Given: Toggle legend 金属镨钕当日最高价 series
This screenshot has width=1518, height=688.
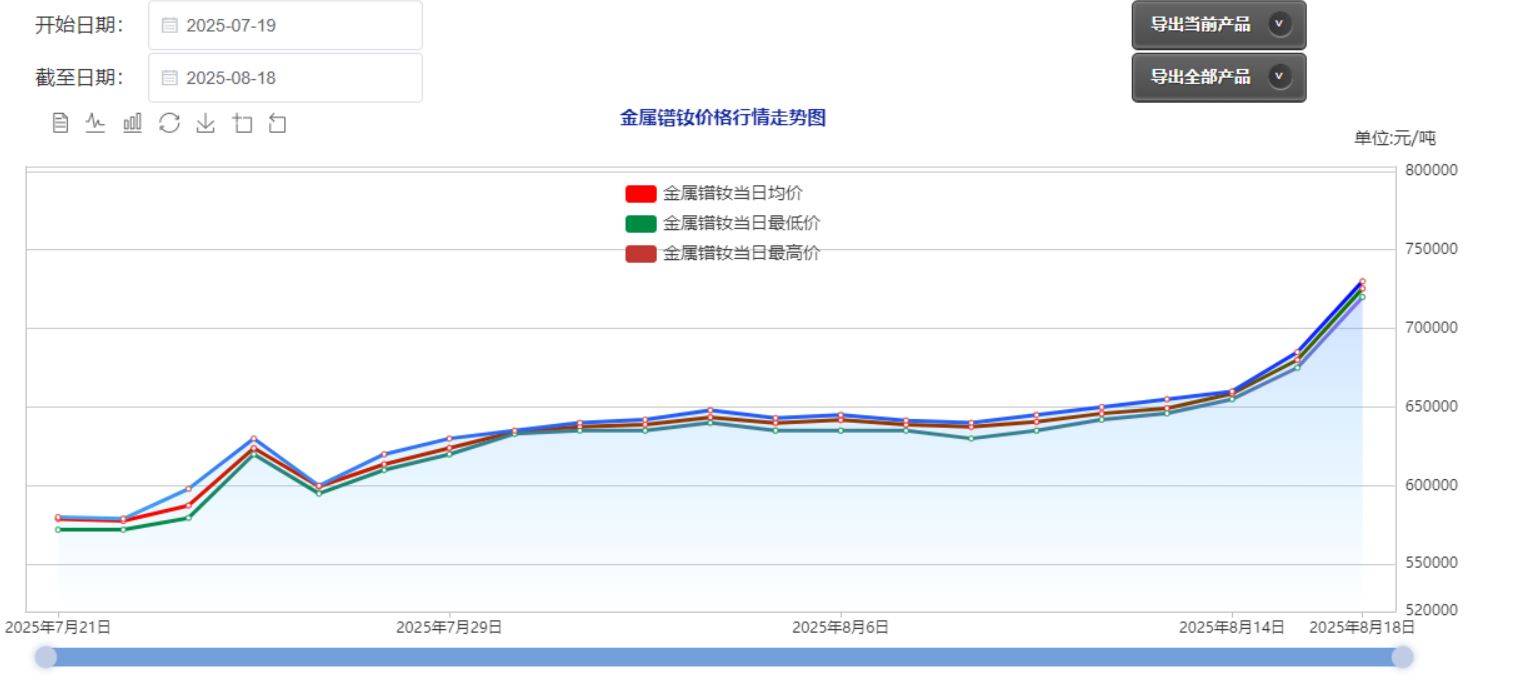Looking at the screenshot, I should click(x=722, y=253).
